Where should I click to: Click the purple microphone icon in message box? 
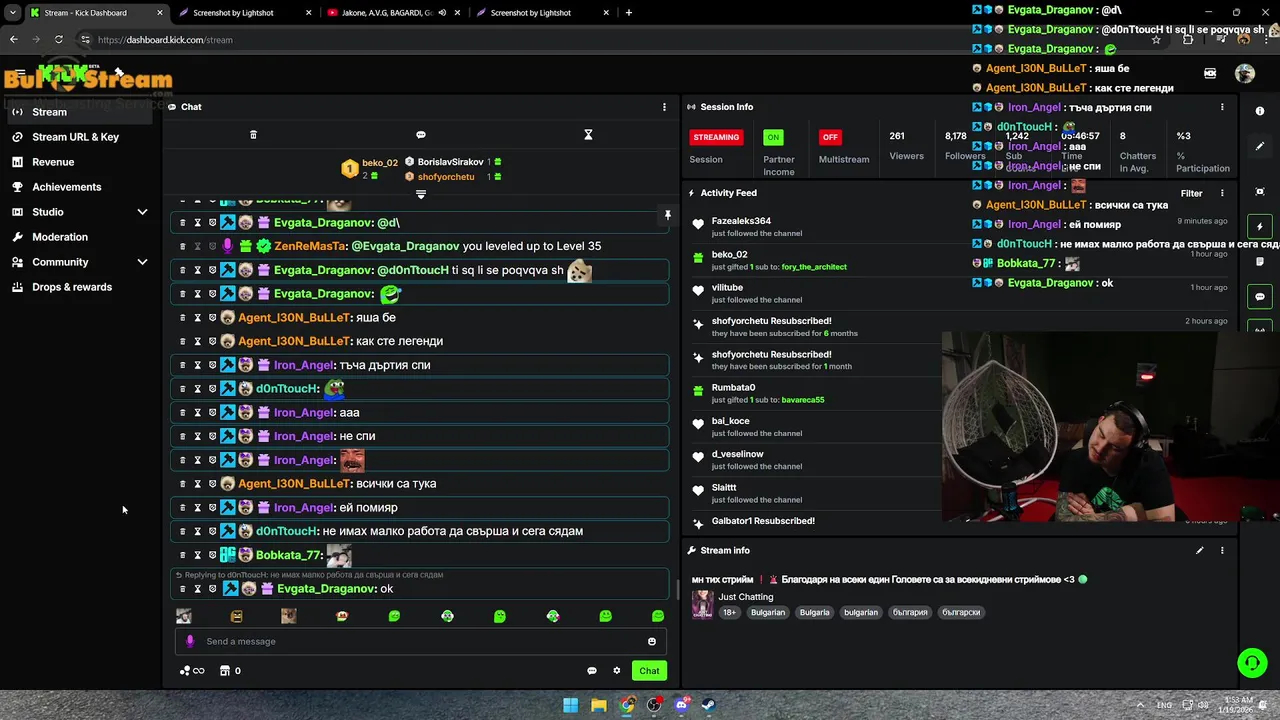[x=190, y=642]
